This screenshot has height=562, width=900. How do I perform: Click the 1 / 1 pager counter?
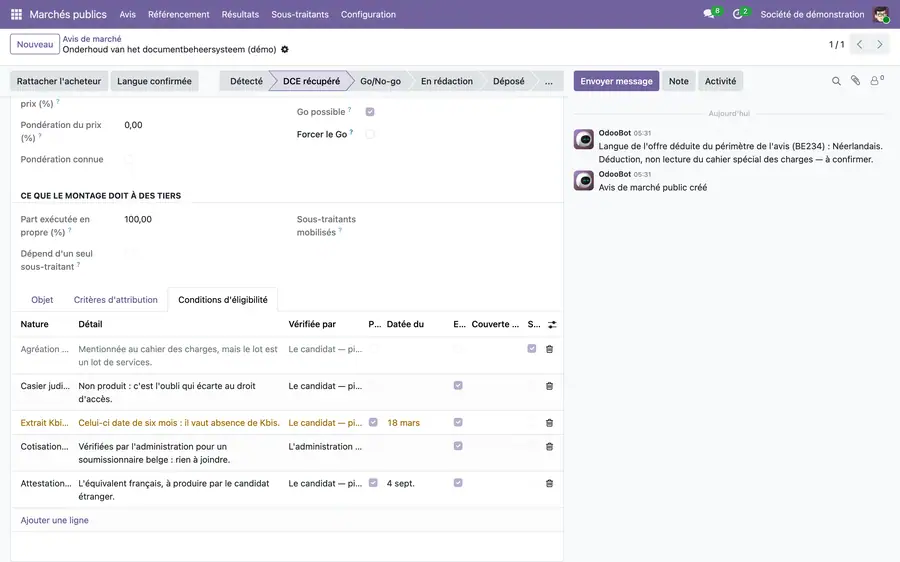pyautogui.click(x=836, y=44)
